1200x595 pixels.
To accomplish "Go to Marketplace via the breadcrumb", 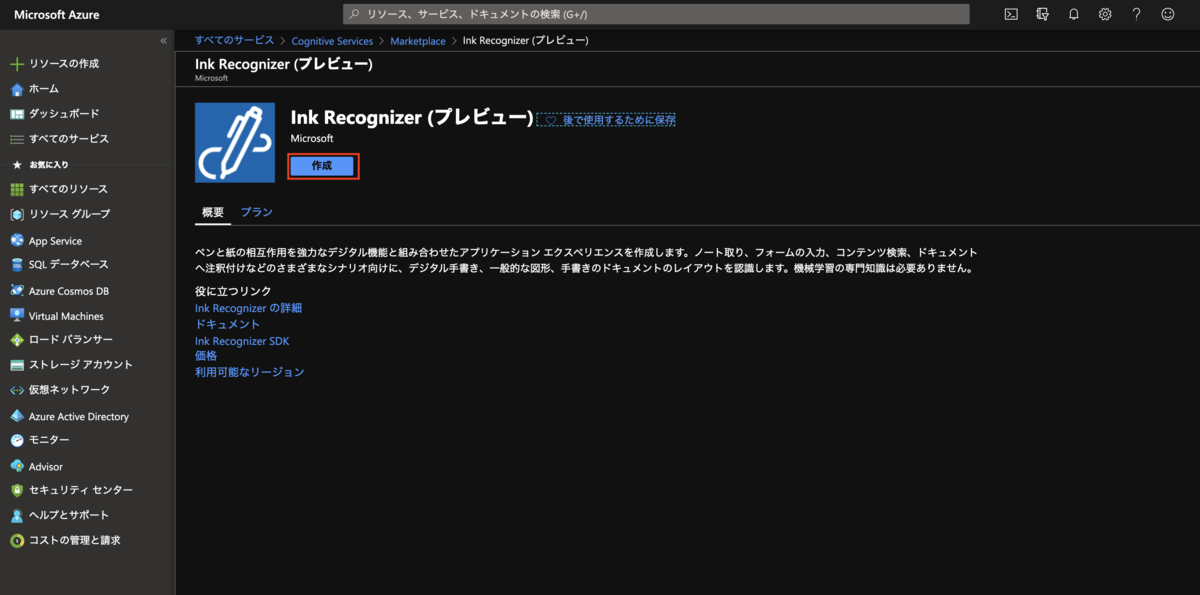I will click(419, 40).
